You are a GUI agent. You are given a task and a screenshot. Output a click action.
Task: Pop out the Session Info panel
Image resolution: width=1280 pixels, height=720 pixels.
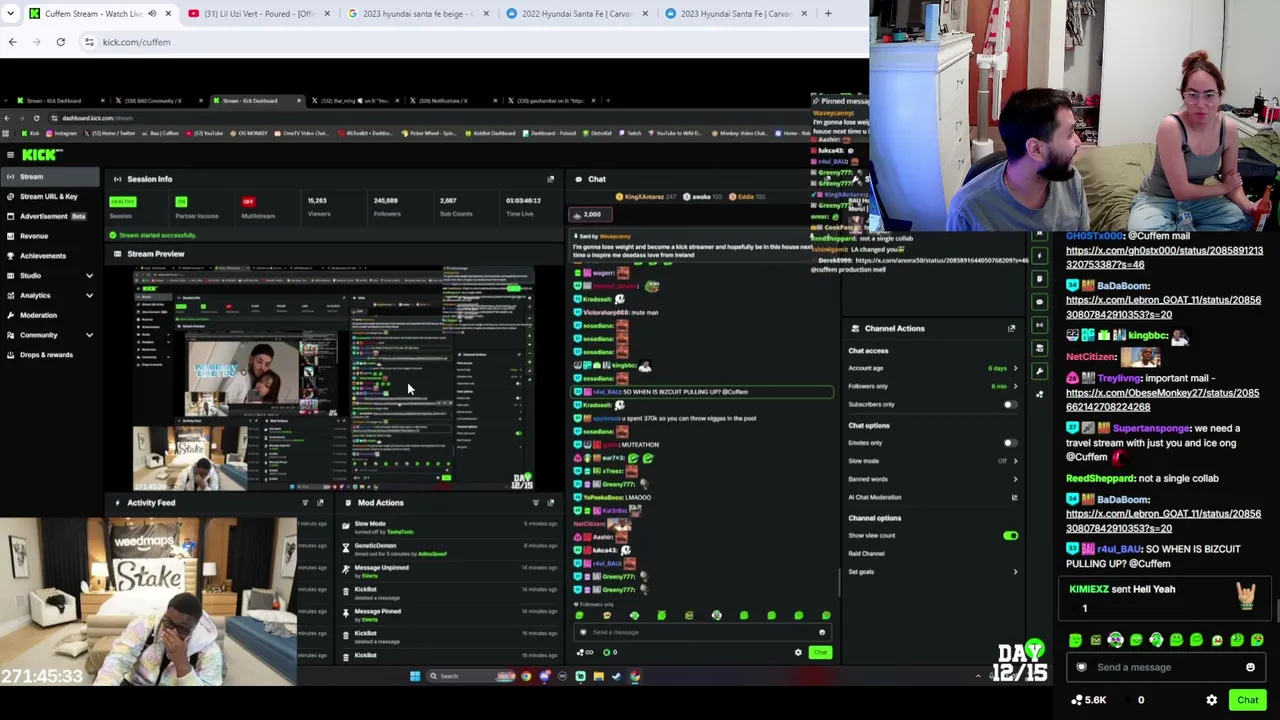click(550, 179)
